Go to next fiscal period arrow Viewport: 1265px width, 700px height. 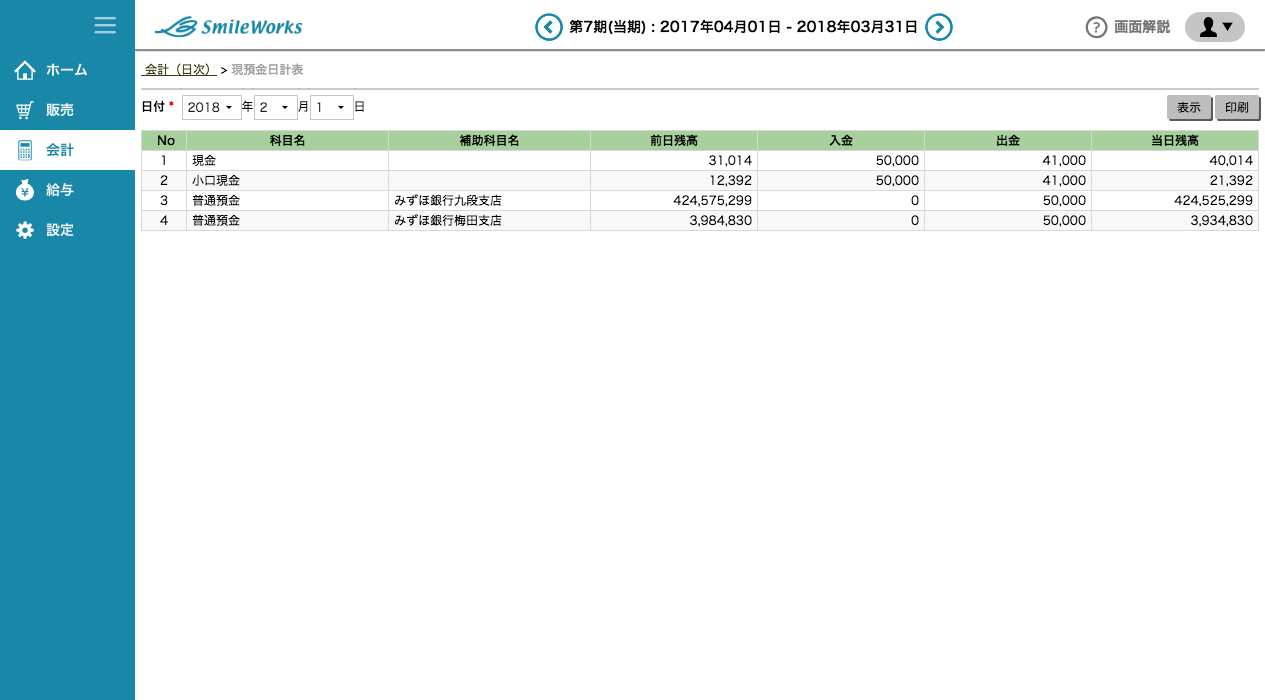click(x=938, y=27)
